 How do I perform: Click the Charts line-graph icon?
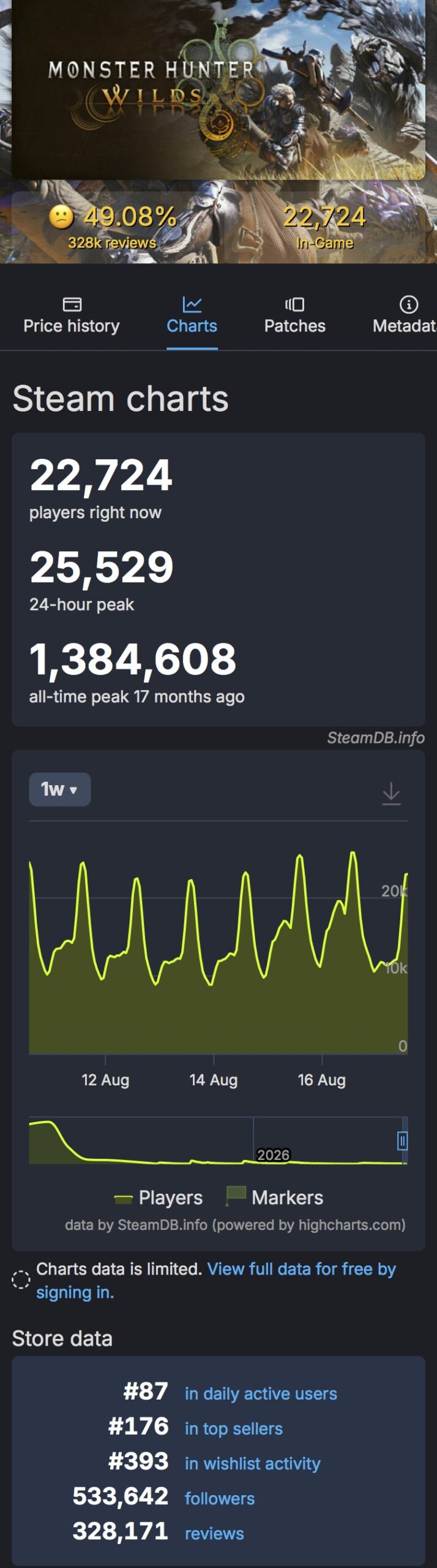point(192,304)
